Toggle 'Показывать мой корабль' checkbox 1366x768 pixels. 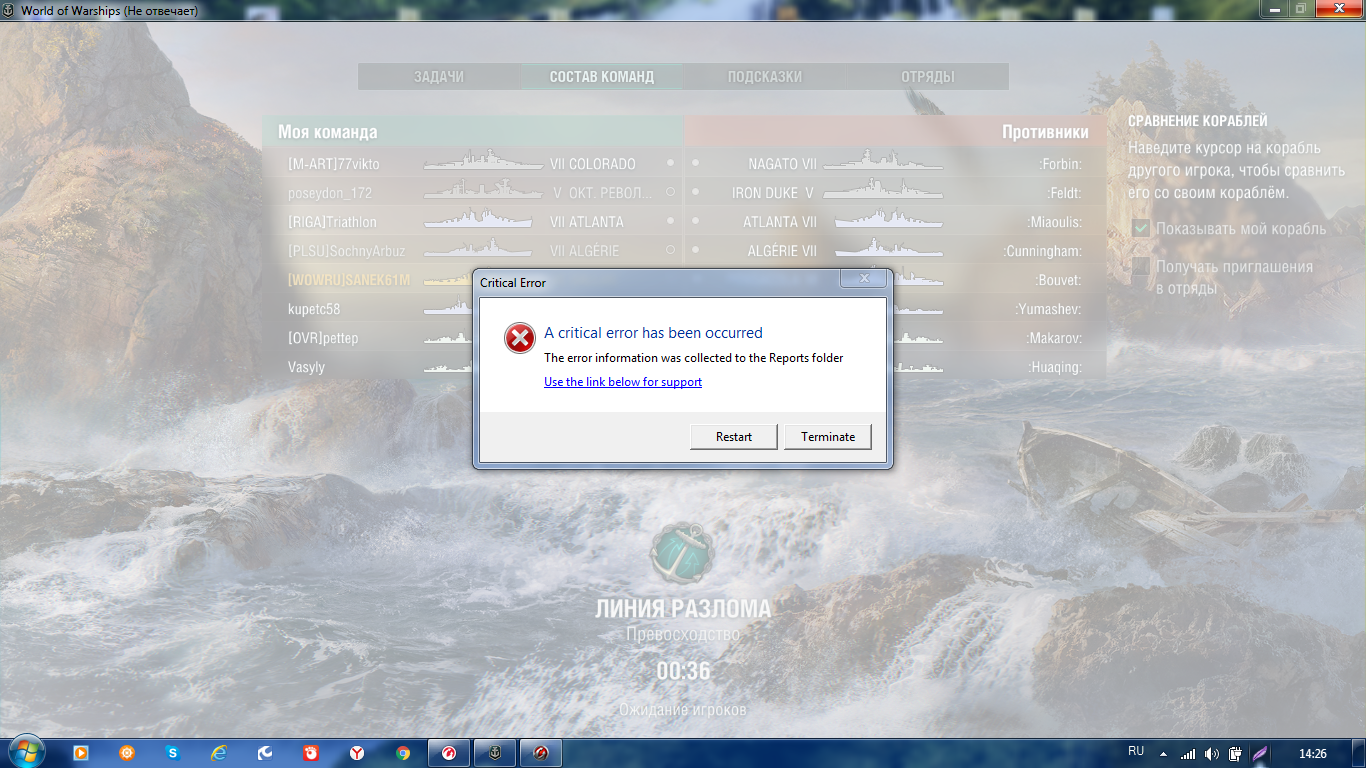tap(1141, 229)
